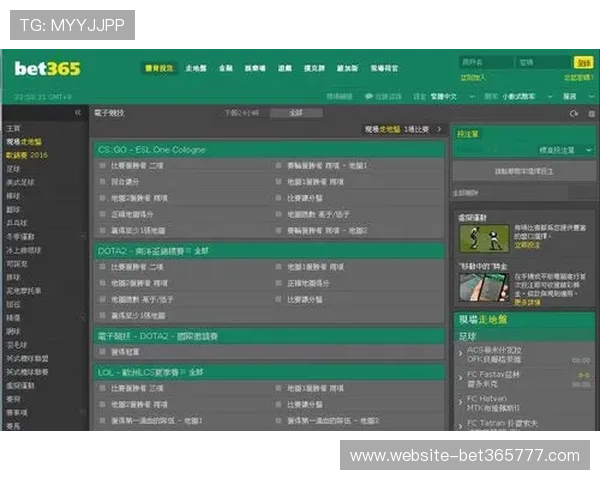Click list icon in LOL section header

coord(183,372)
